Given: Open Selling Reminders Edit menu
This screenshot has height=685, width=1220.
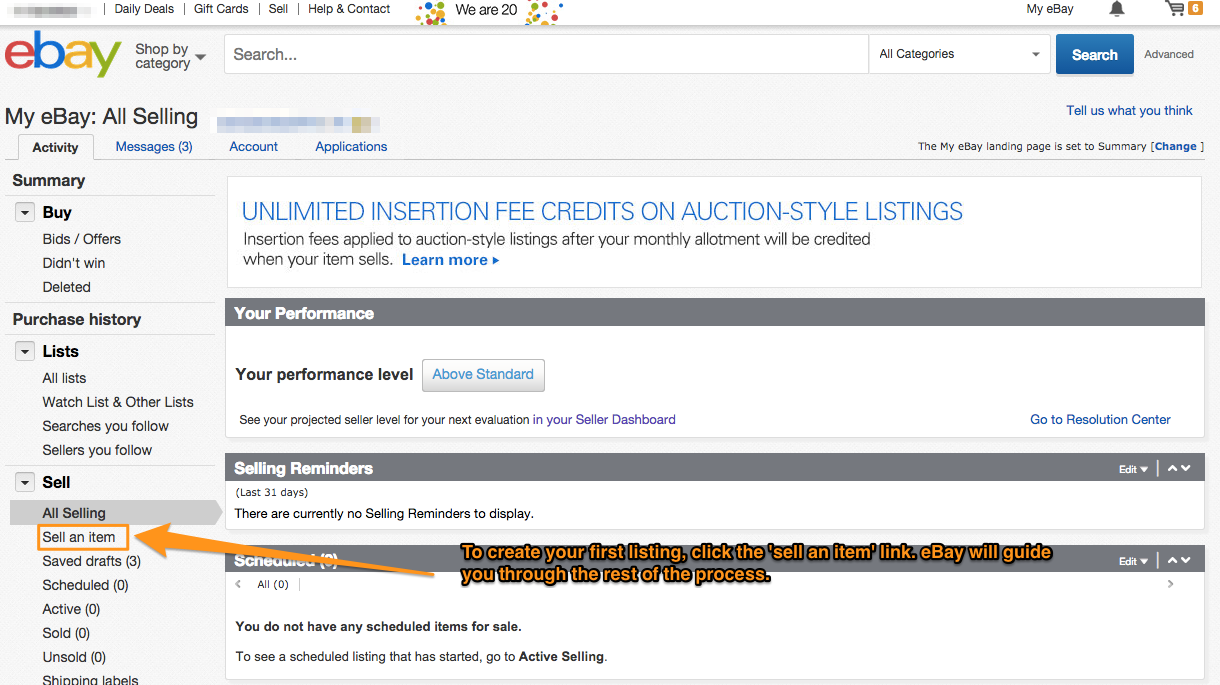Looking at the screenshot, I should click(1133, 469).
